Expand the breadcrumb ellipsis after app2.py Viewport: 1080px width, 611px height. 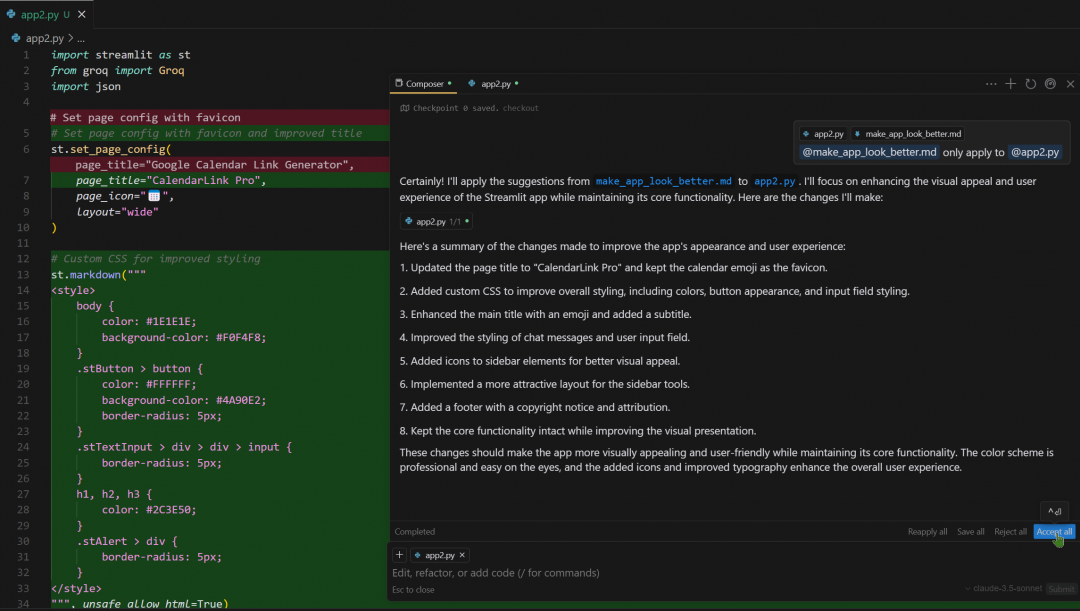click(x=81, y=39)
